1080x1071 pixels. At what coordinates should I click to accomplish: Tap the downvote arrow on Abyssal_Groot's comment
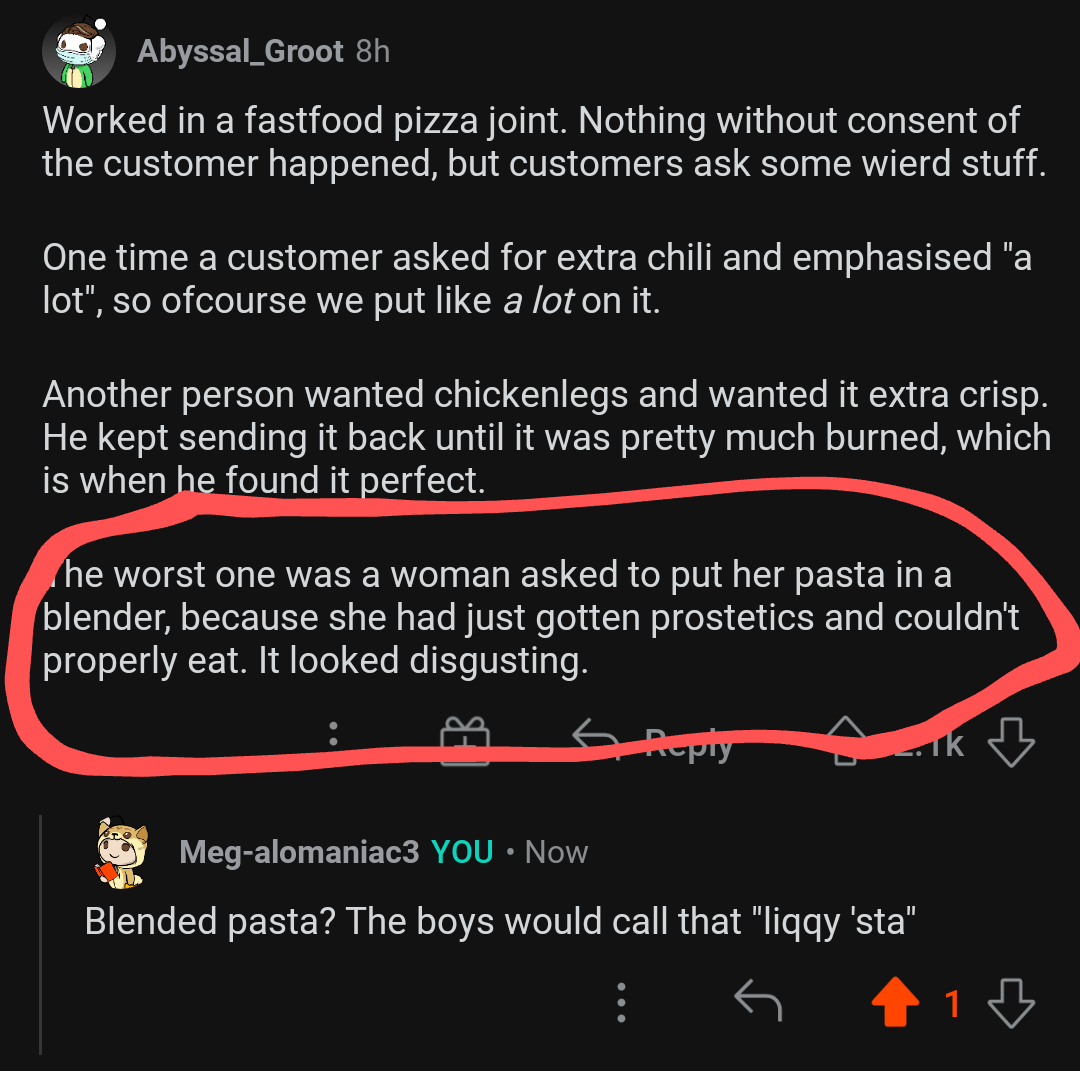(x=1012, y=743)
